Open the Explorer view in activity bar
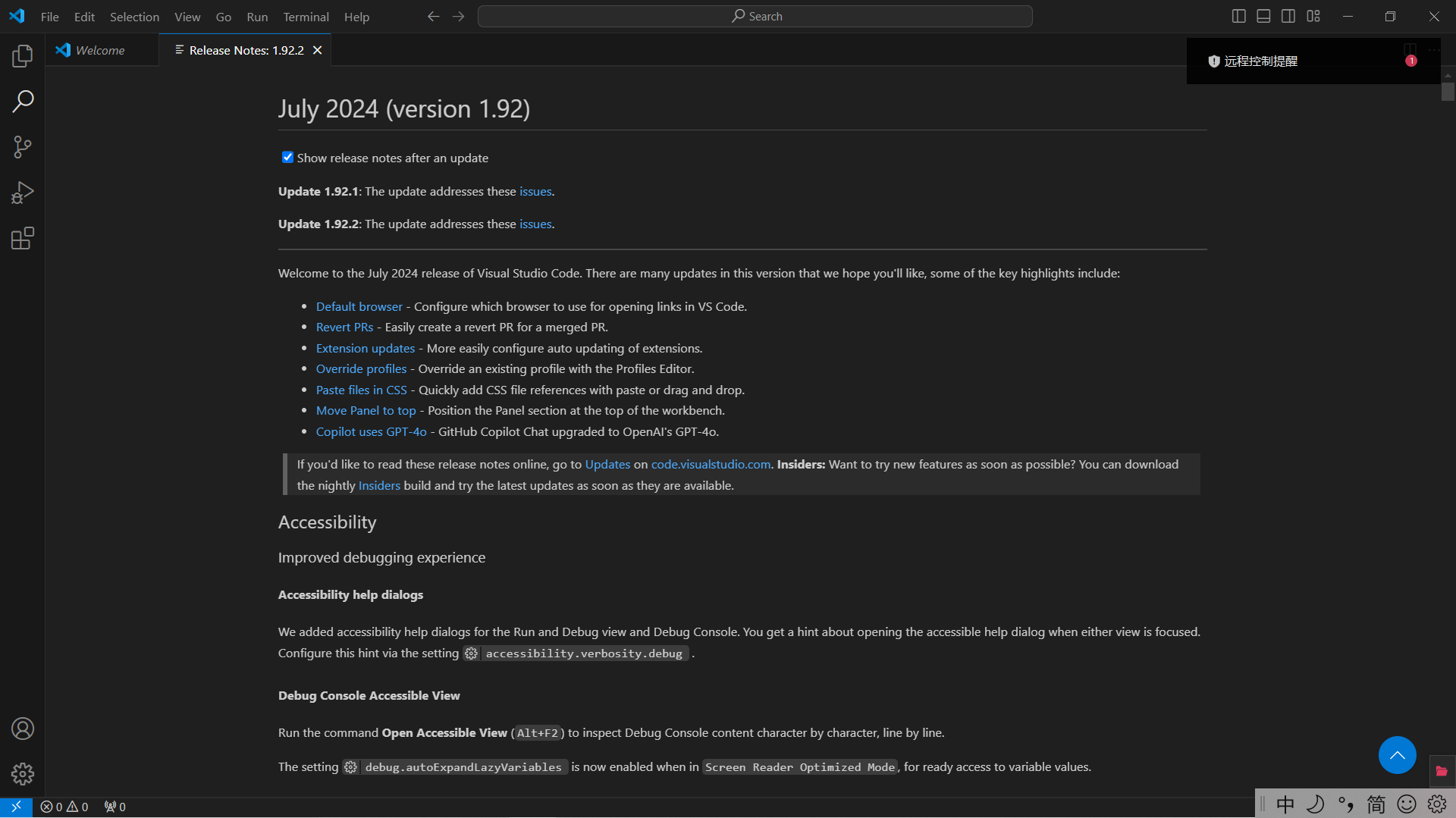 [23, 55]
